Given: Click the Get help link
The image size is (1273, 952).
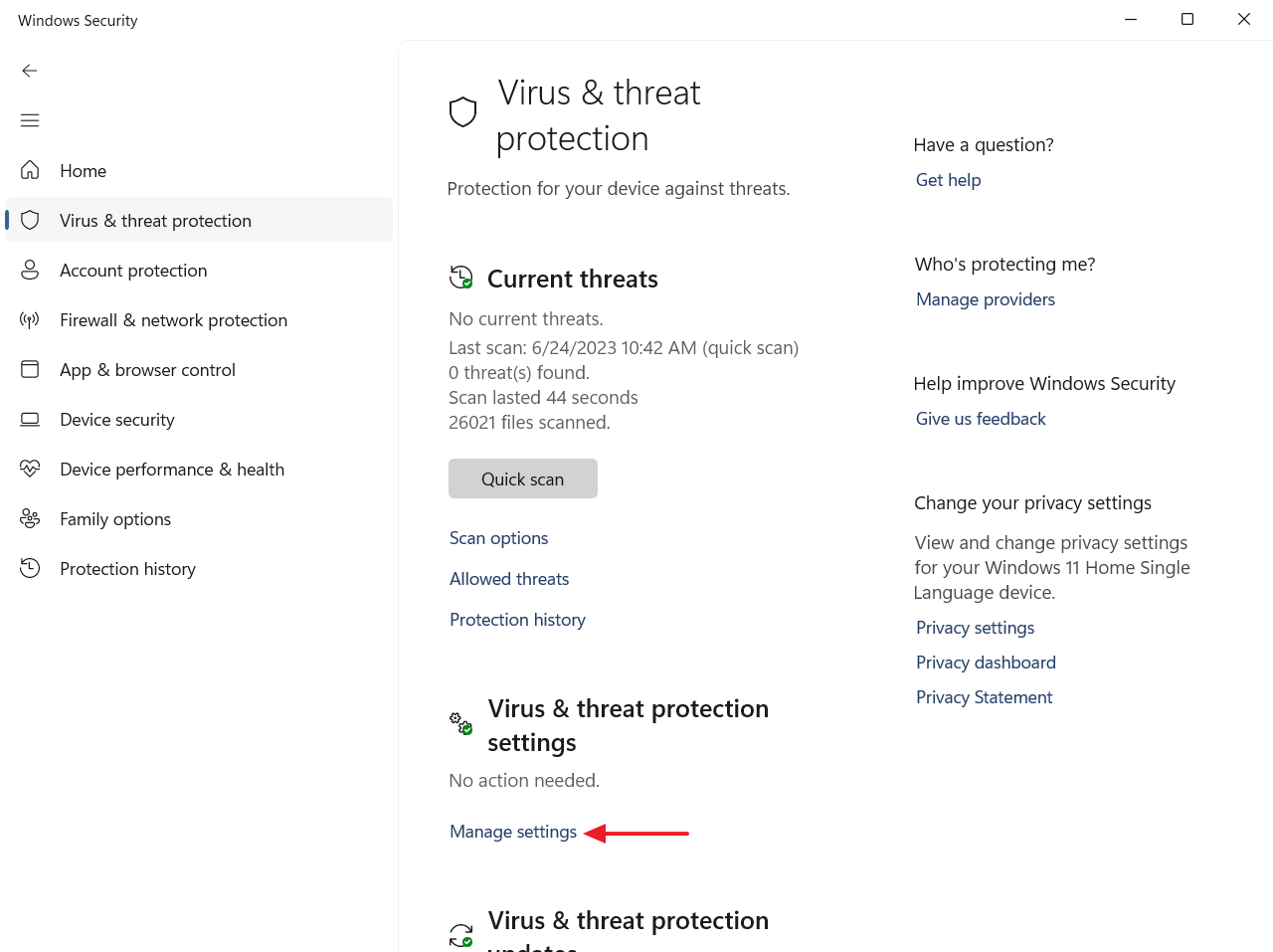Looking at the screenshot, I should point(948,180).
